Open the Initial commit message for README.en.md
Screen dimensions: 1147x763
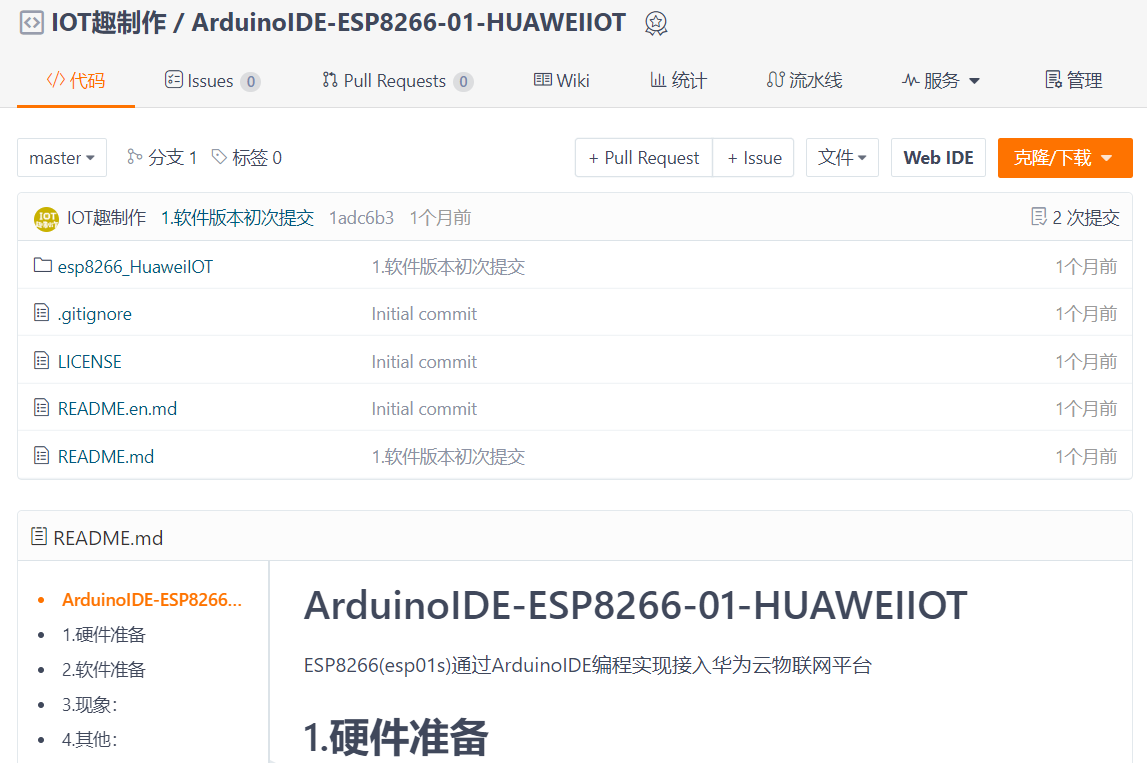pyautogui.click(x=424, y=408)
